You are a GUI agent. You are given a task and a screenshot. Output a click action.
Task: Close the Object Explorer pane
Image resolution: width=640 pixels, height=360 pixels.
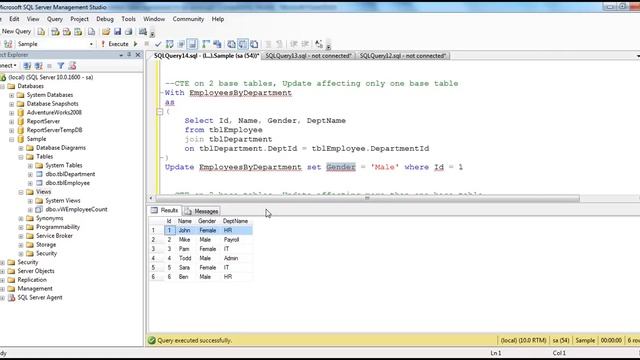[x=138, y=55]
